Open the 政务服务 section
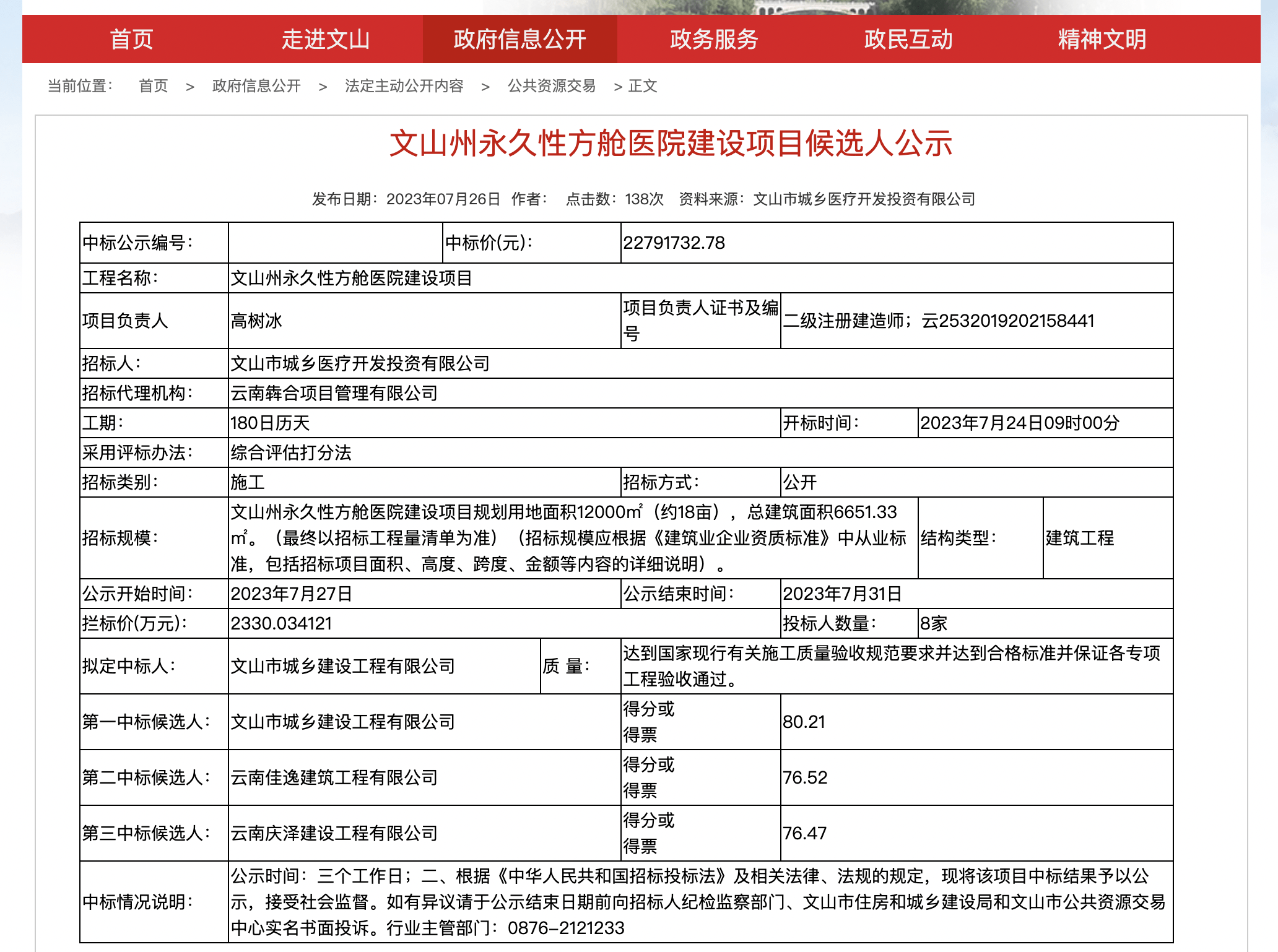Viewport: 1278px width, 952px height. click(x=714, y=39)
